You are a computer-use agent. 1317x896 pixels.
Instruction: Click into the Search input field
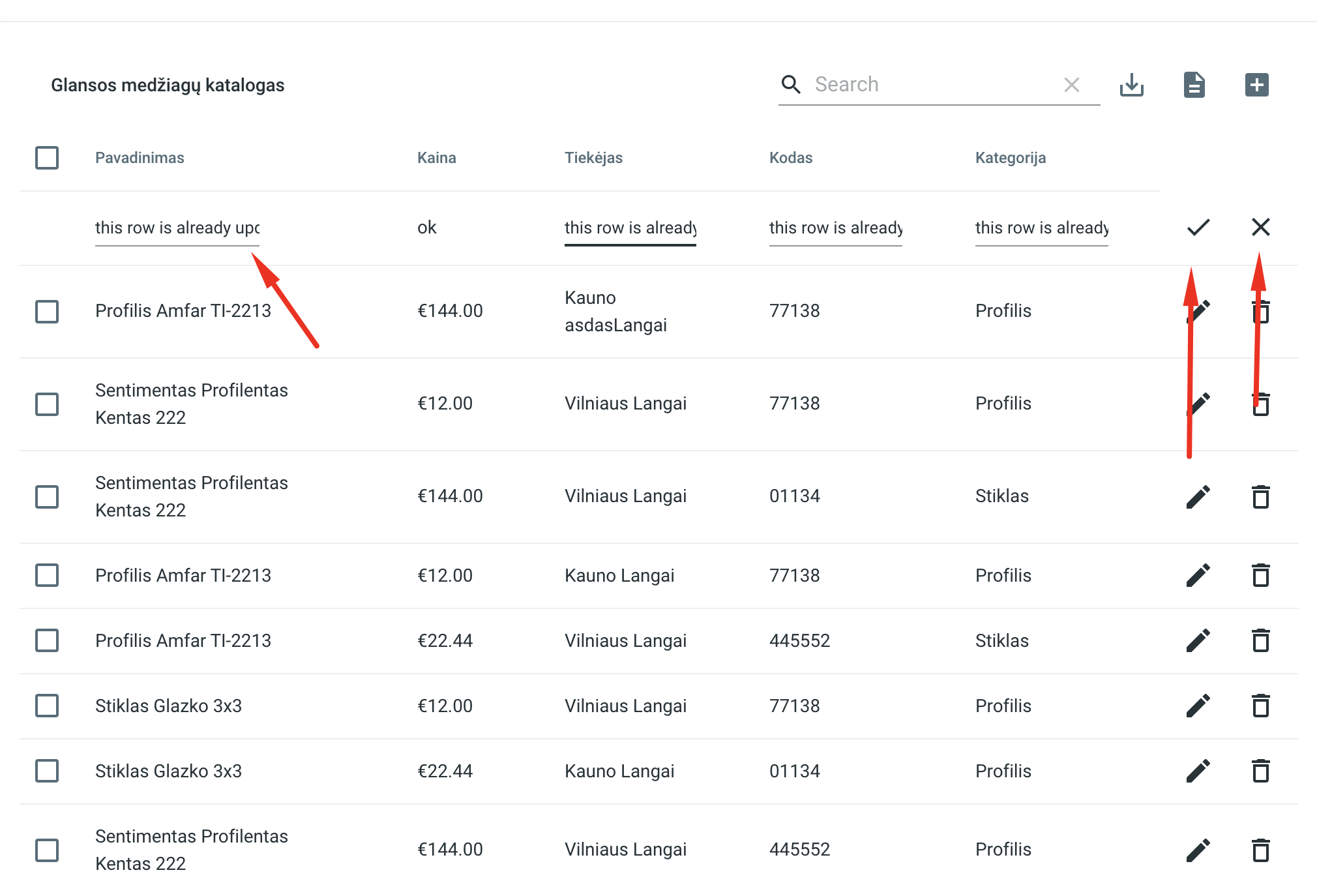pos(913,84)
